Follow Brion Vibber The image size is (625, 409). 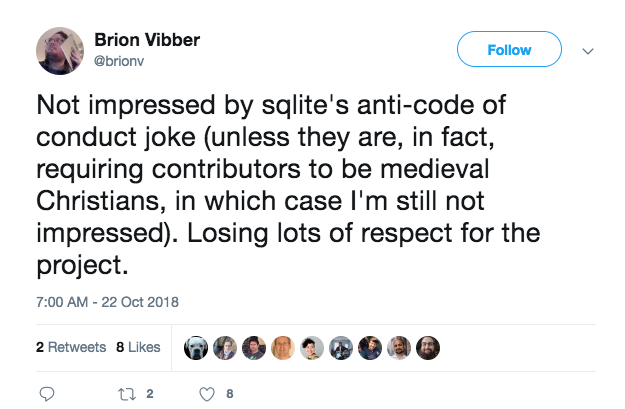pos(509,49)
